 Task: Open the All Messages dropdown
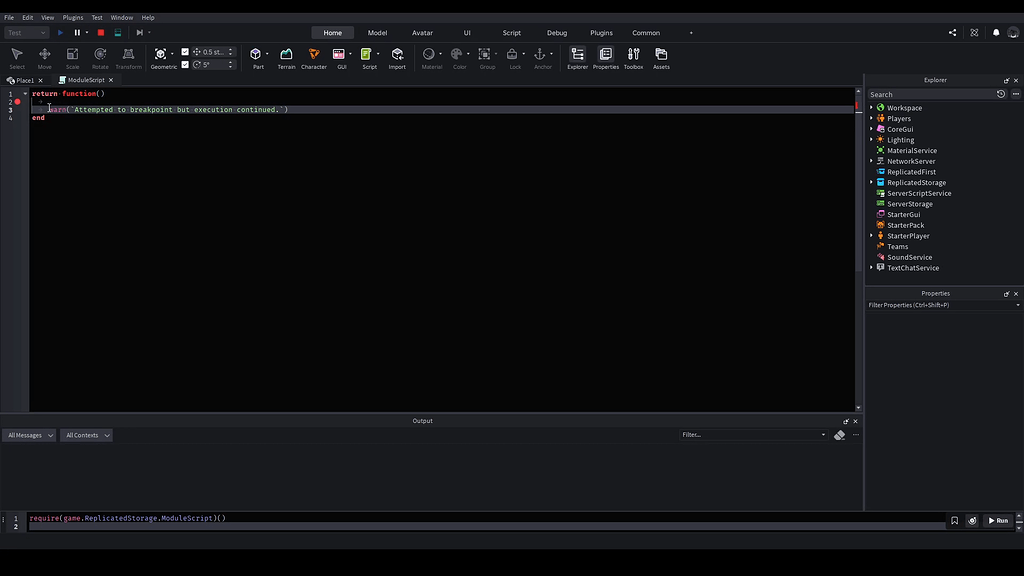29,435
